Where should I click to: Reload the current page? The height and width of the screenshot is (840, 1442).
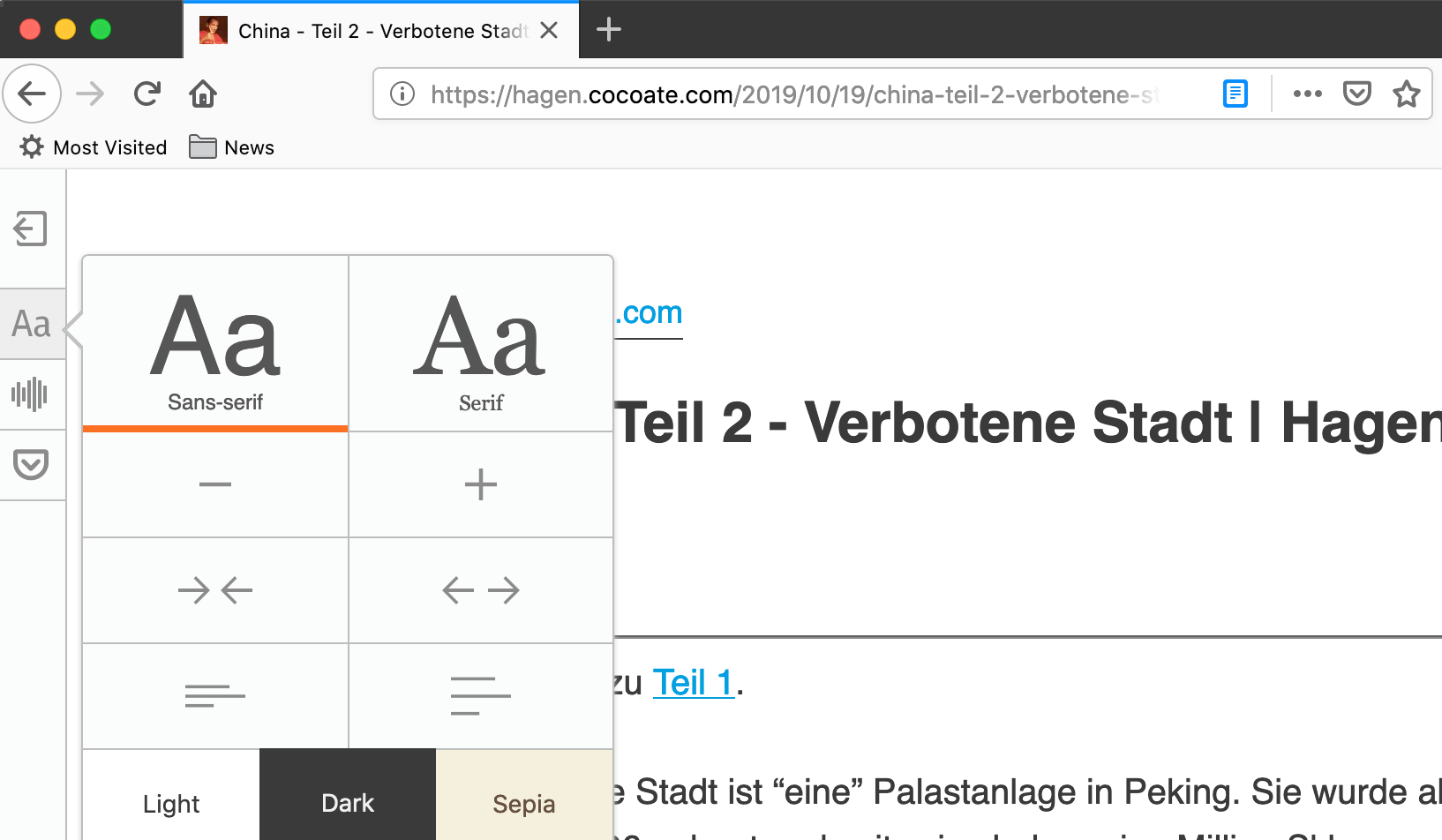[147, 94]
